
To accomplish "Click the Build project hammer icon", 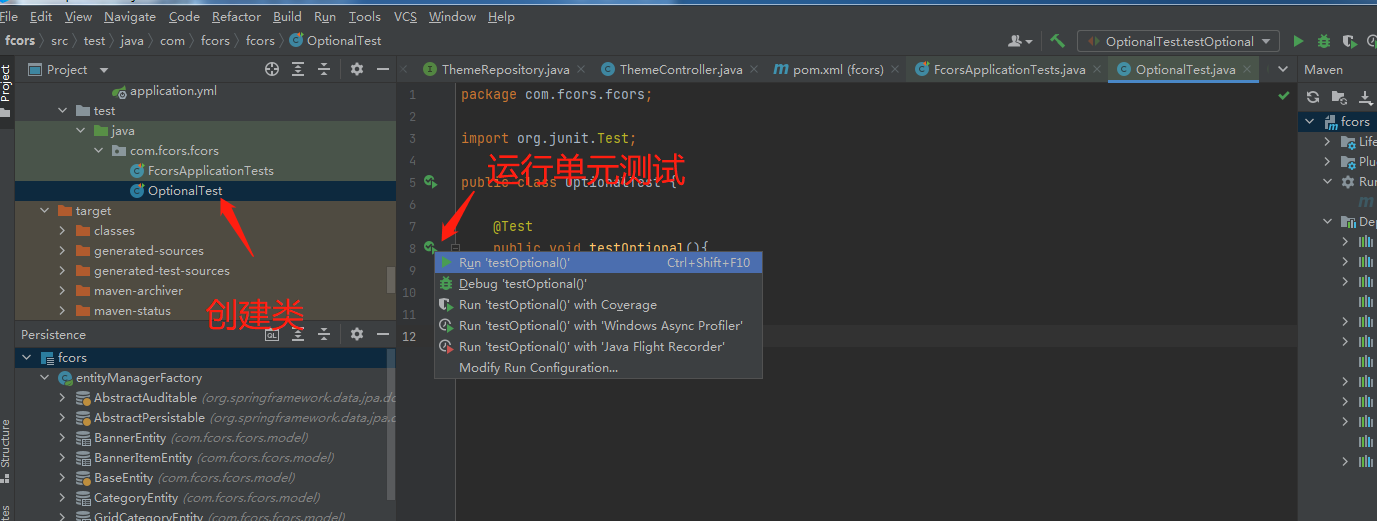I will tap(1057, 41).
